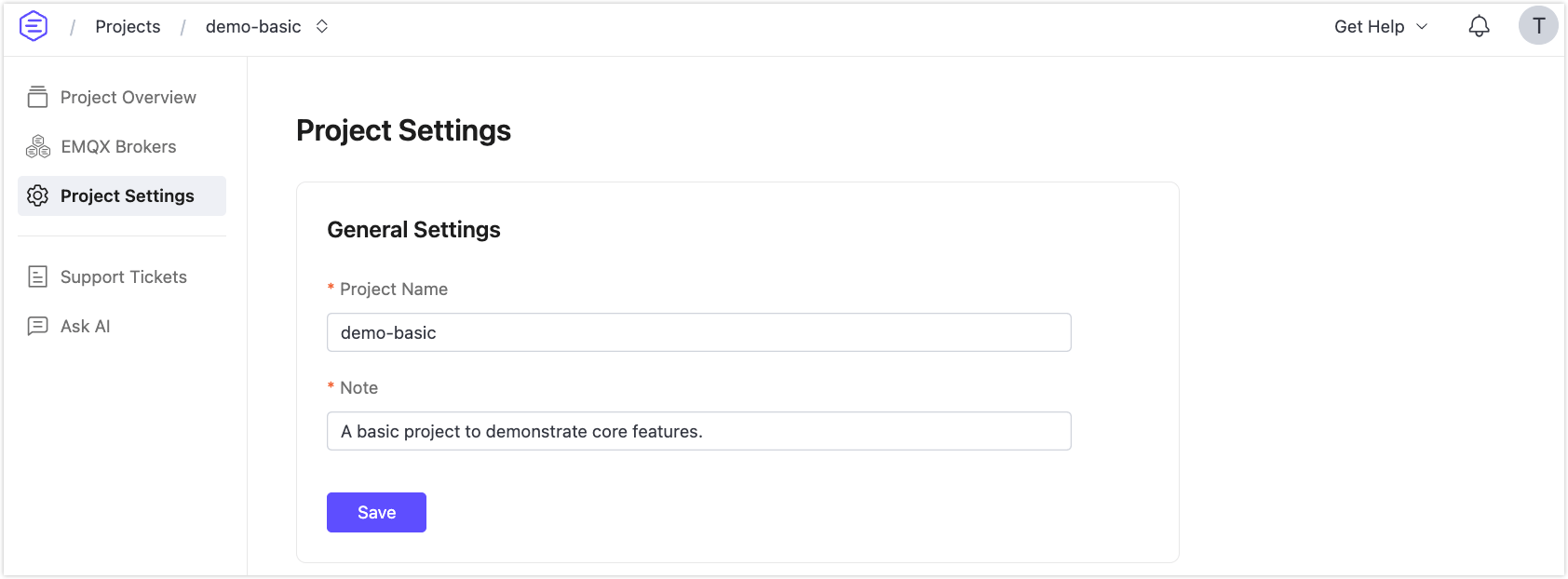Click the EMQX logo in the top bar
Screen dimensions: 1568x579
(34, 26)
